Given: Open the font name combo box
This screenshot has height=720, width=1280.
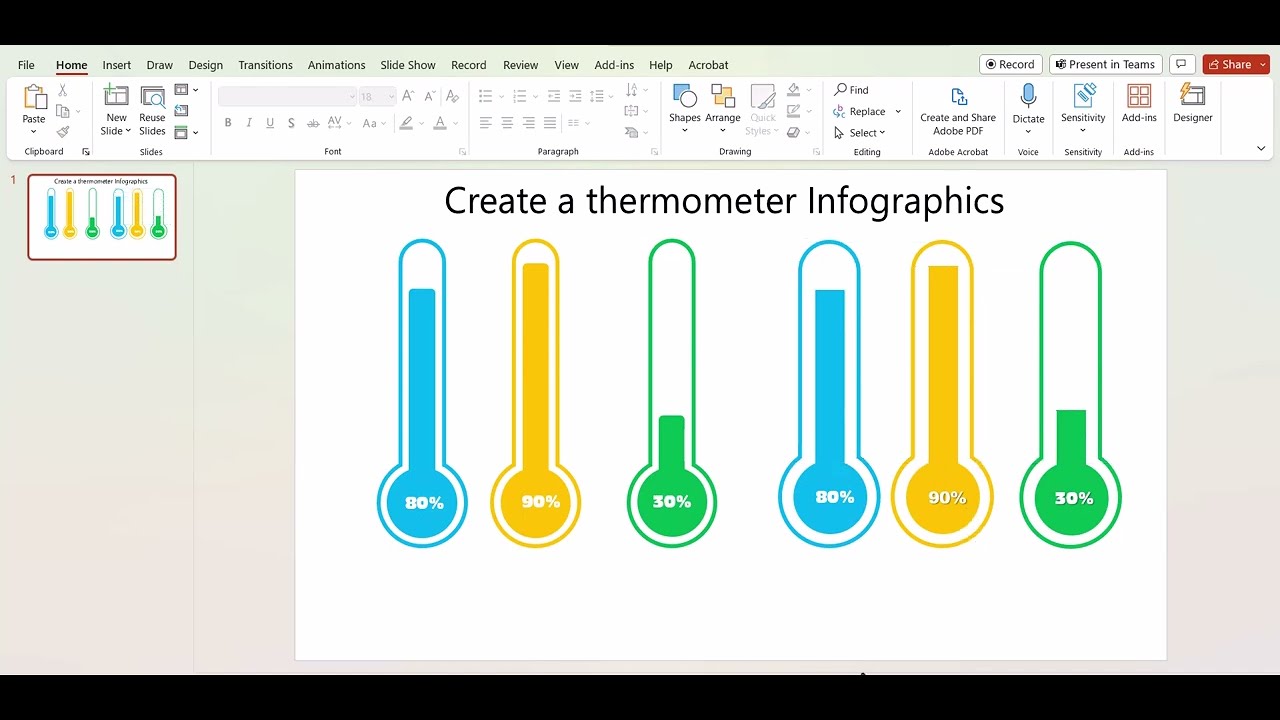Looking at the screenshot, I should coord(287,96).
